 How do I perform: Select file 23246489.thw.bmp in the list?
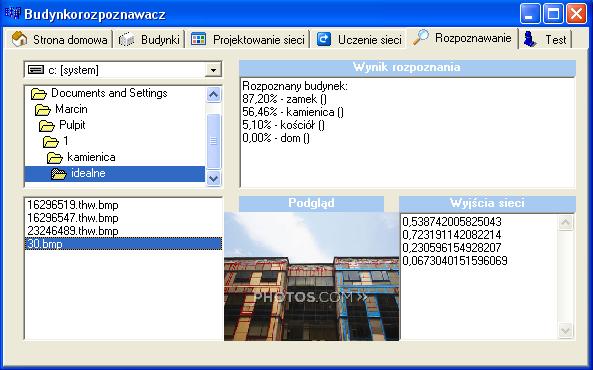[73, 231]
